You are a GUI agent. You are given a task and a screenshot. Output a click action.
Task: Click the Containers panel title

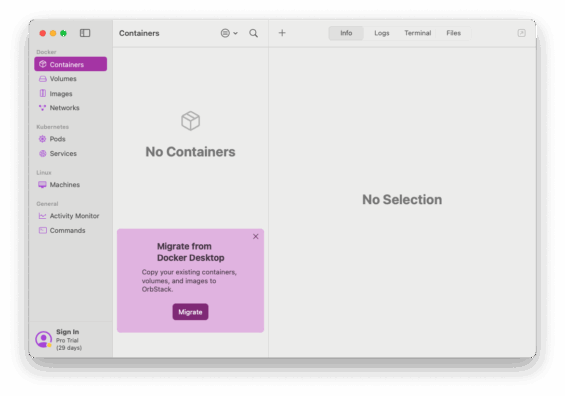point(139,33)
